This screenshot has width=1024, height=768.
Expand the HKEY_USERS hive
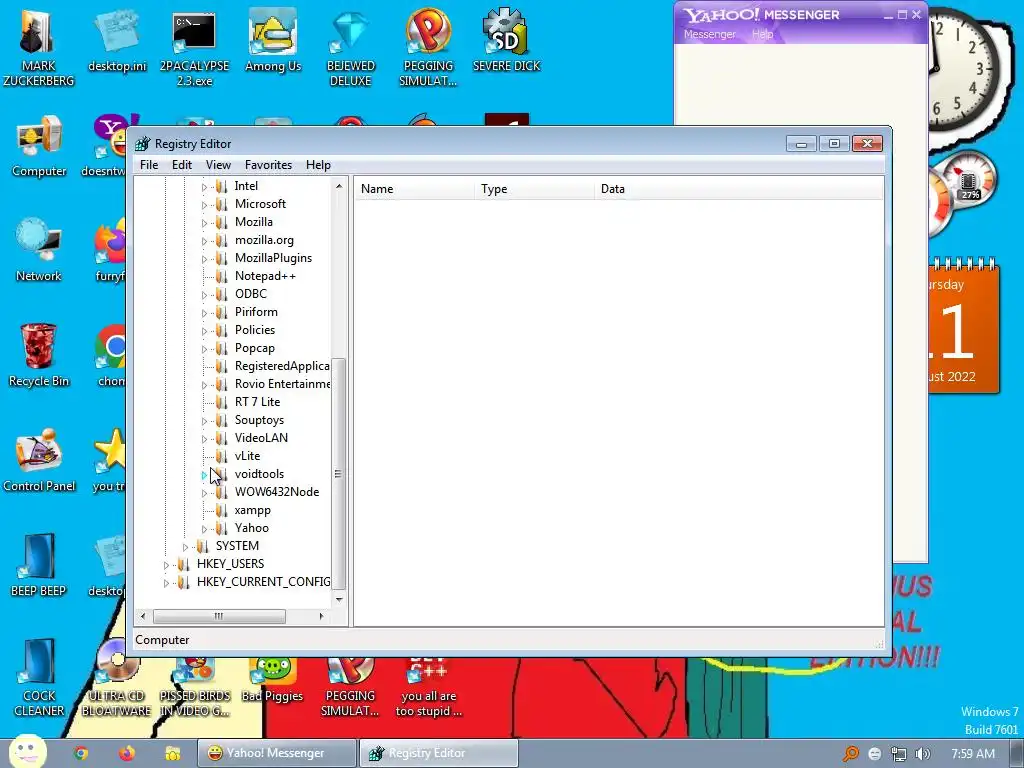[166, 565]
